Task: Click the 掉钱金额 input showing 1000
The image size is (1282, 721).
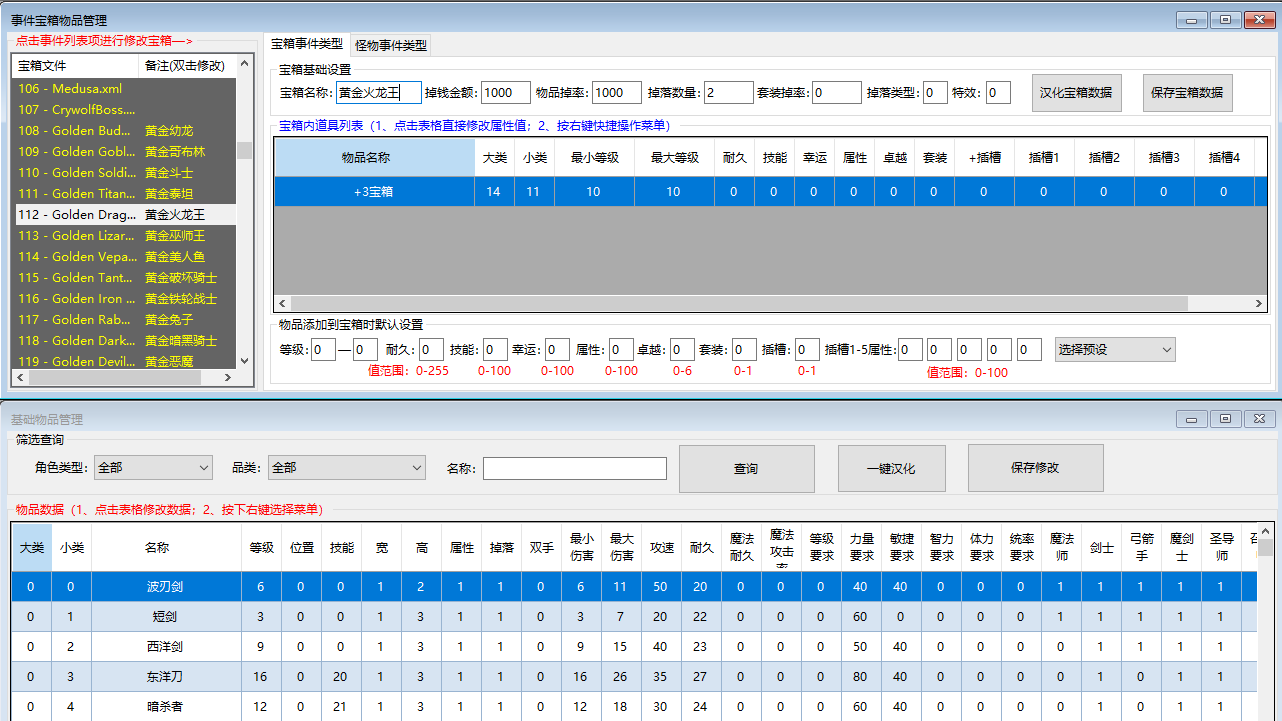Action: tap(505, 92)
